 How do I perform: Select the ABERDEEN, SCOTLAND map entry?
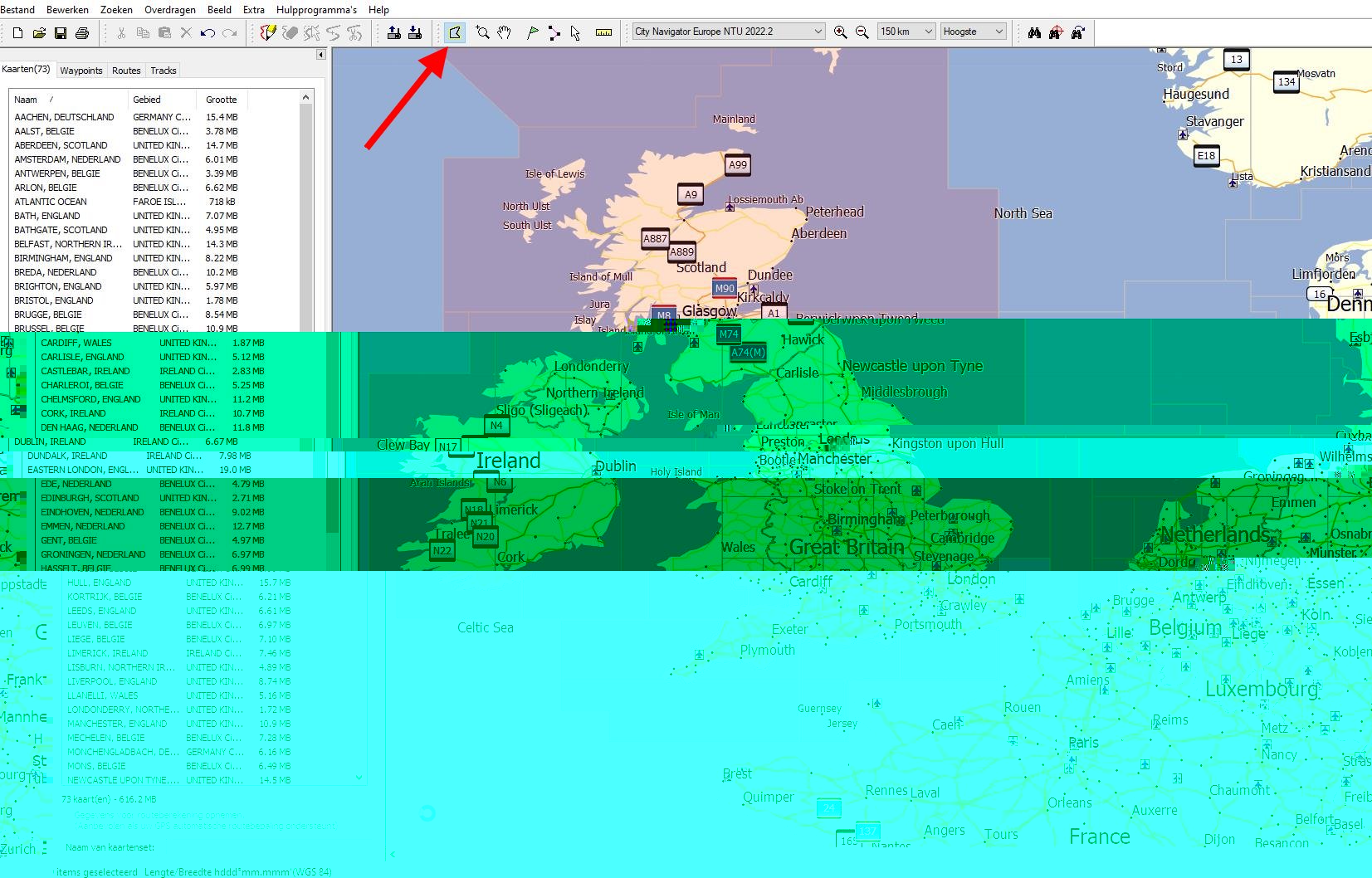tap(62, 145)
